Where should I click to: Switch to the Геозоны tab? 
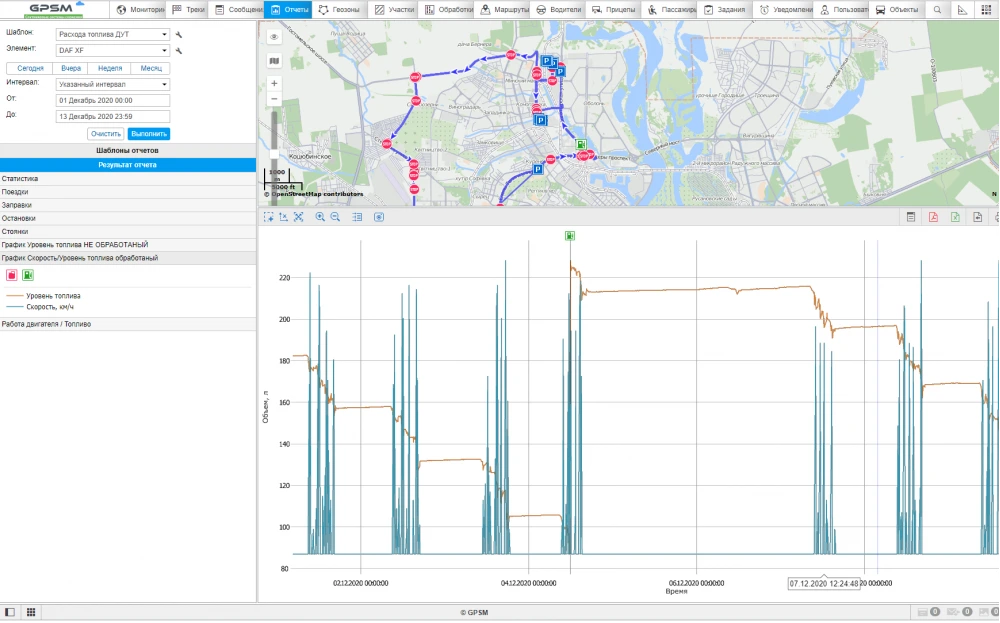(x=341, y=9)
